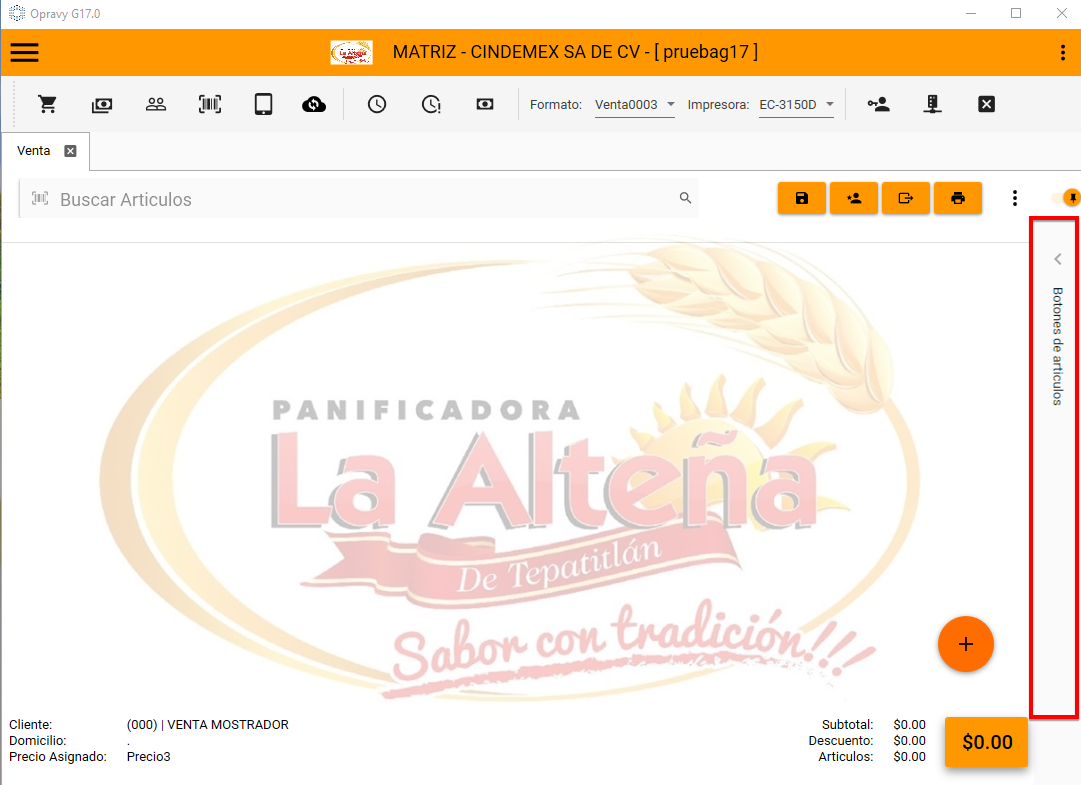Maximize the Opravy G17.0 window
Image resolution: width=1081 pixels, height=785 pixels.
1016,13
